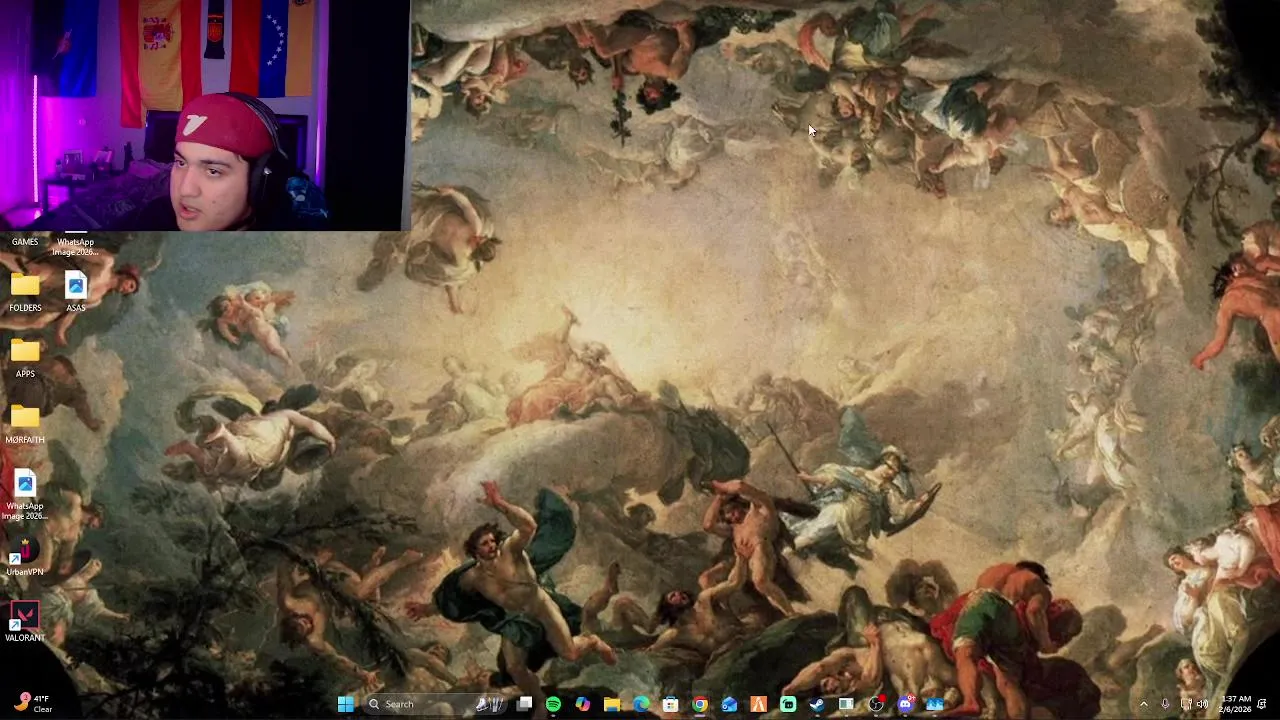Open the network tray icon
Image resolution: width=1280 pixels, height=720 pixels.
[1186, 704]
